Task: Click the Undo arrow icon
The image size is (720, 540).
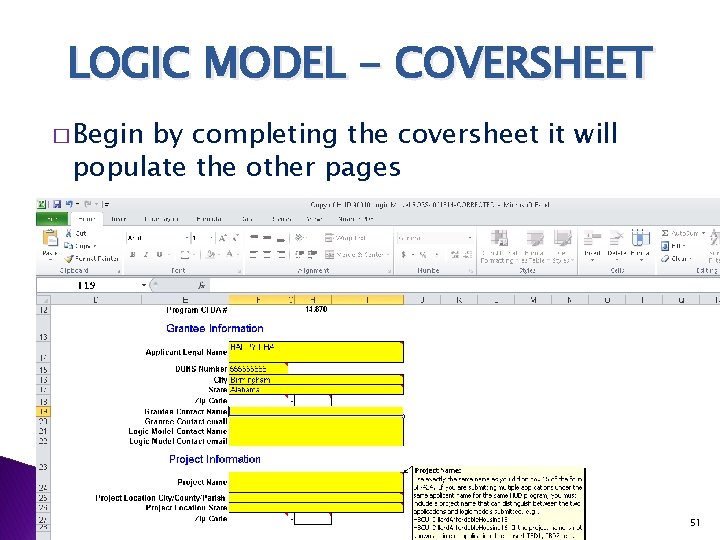Action: [69, 204]
